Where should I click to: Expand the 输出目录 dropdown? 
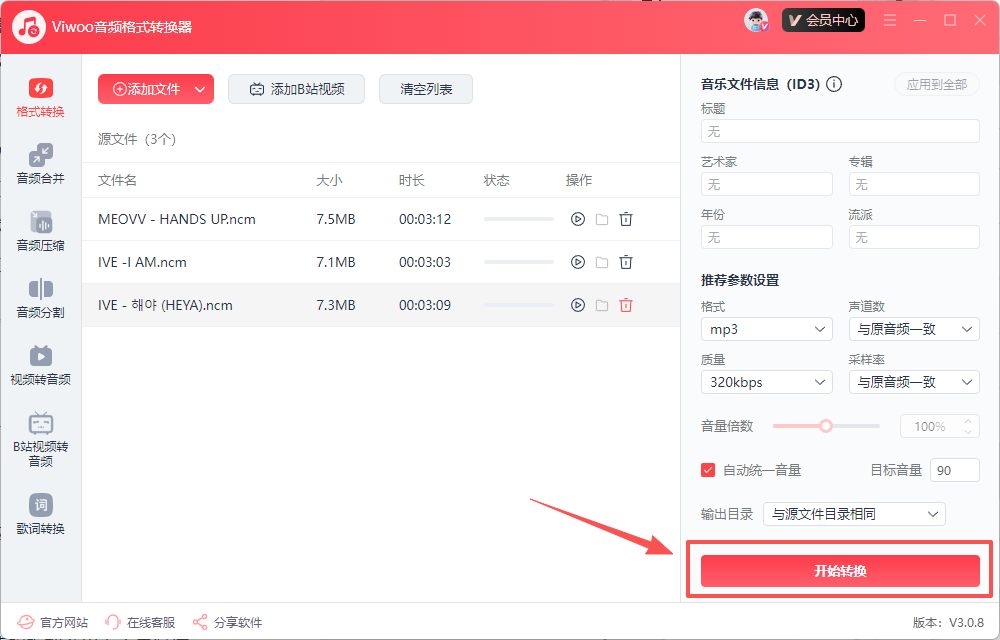coord(853,514)
